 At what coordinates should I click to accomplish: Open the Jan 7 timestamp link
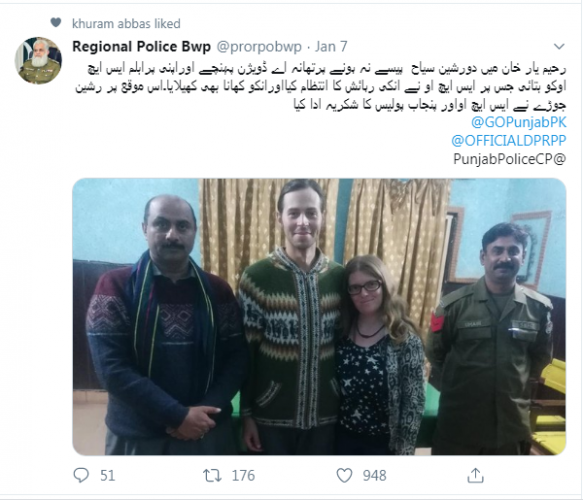point(331,46)
